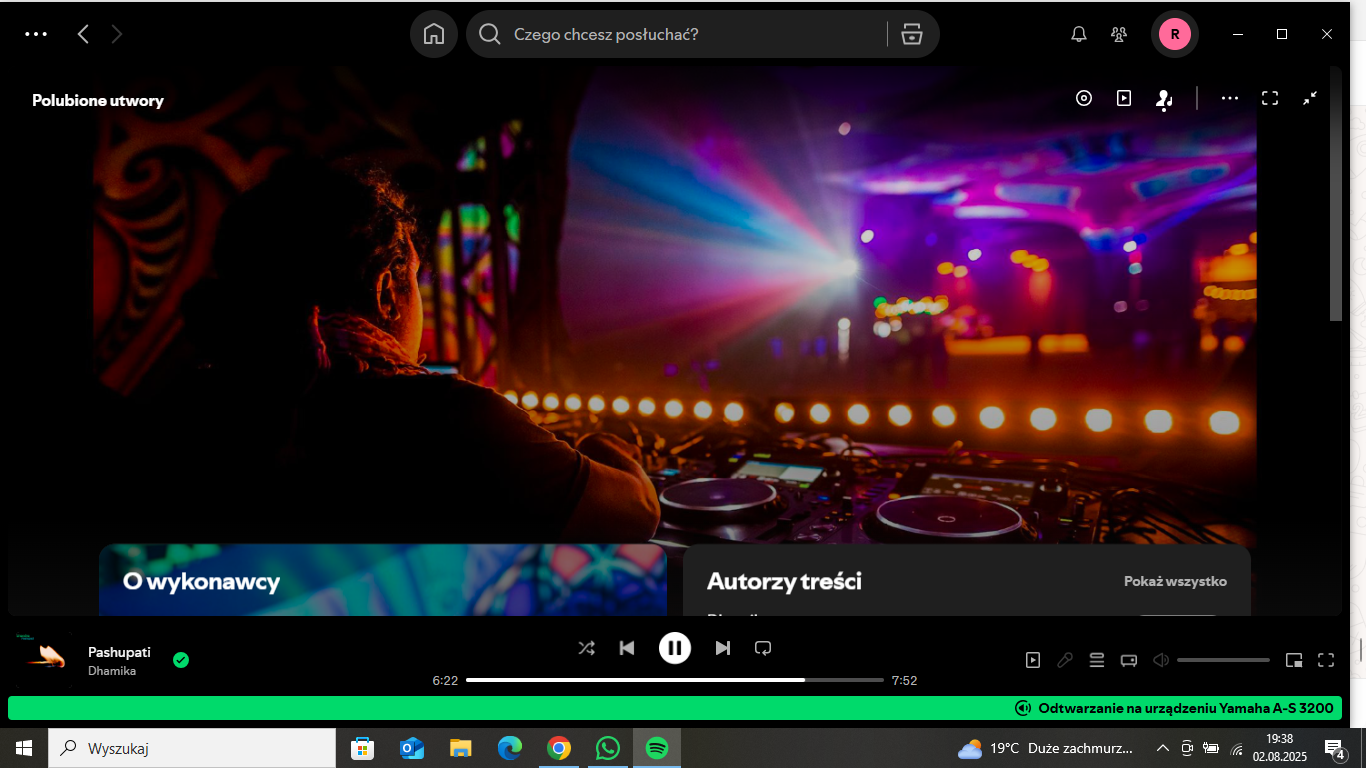The height and width of the screenshot is (768, 1366).
Task: Open the Action Center with 4 notifications
Action: [x=1335, y=748]
